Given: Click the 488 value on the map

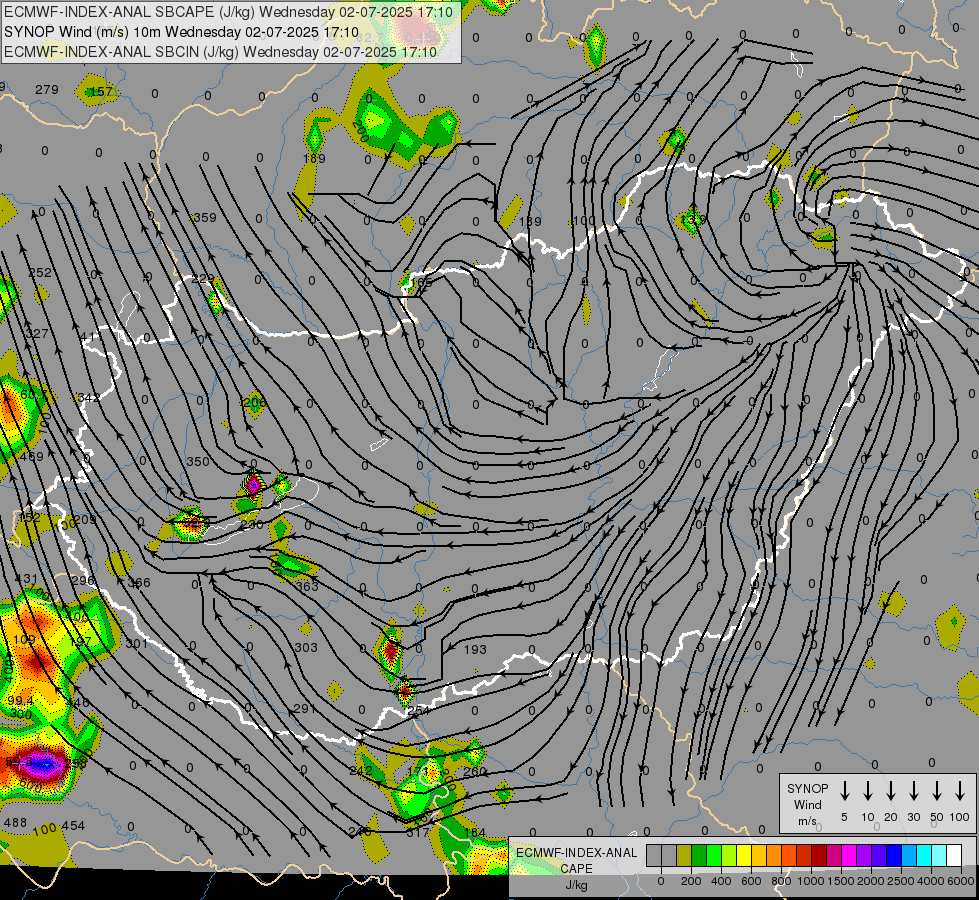Looking at the screenshot, I should pyautogui.click(x=15, y=823).
